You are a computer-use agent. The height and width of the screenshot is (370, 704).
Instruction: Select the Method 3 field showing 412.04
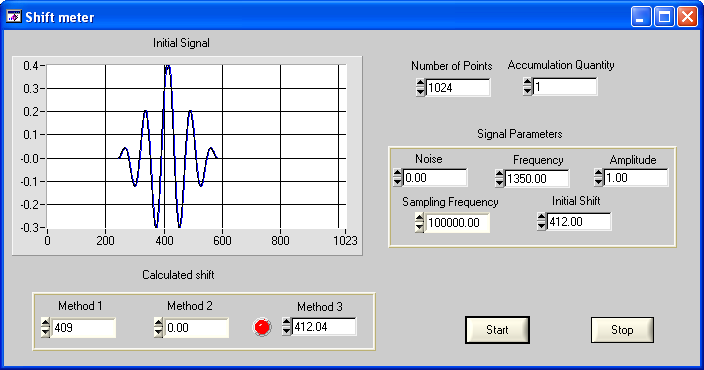tap(324, 327)
